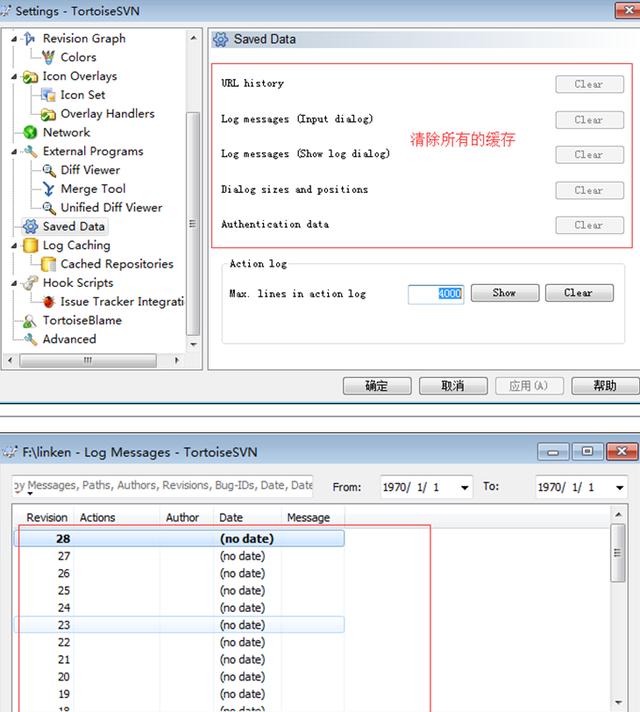Close the Settings TortoiseSVN window

coord(628,10)
